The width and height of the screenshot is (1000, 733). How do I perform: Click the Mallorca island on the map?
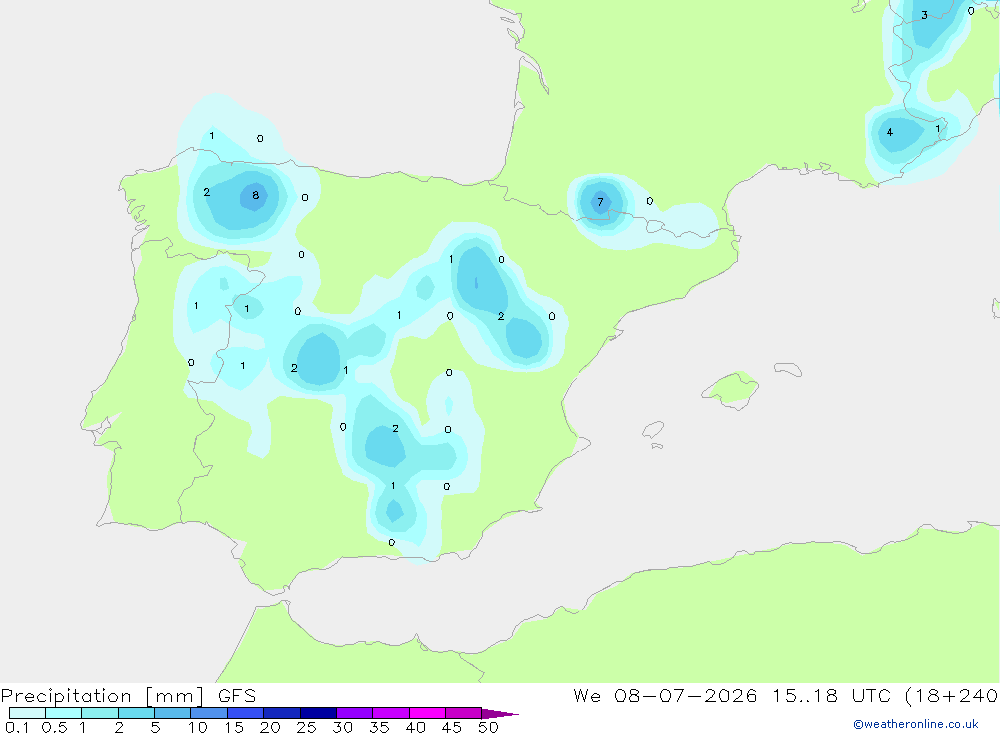click(731, 389)
